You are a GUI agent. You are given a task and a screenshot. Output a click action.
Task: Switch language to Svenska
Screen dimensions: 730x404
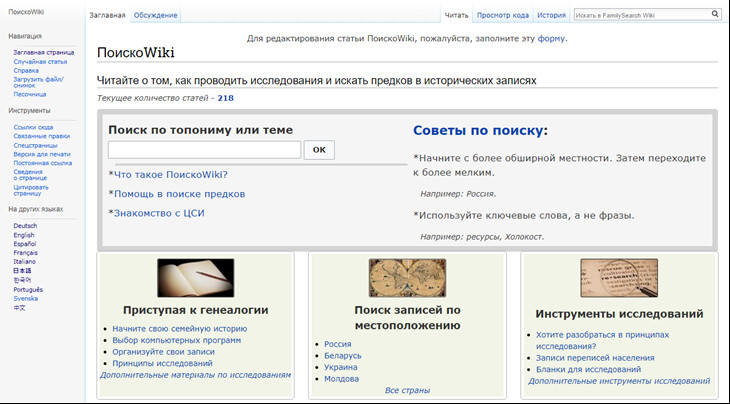26,298
